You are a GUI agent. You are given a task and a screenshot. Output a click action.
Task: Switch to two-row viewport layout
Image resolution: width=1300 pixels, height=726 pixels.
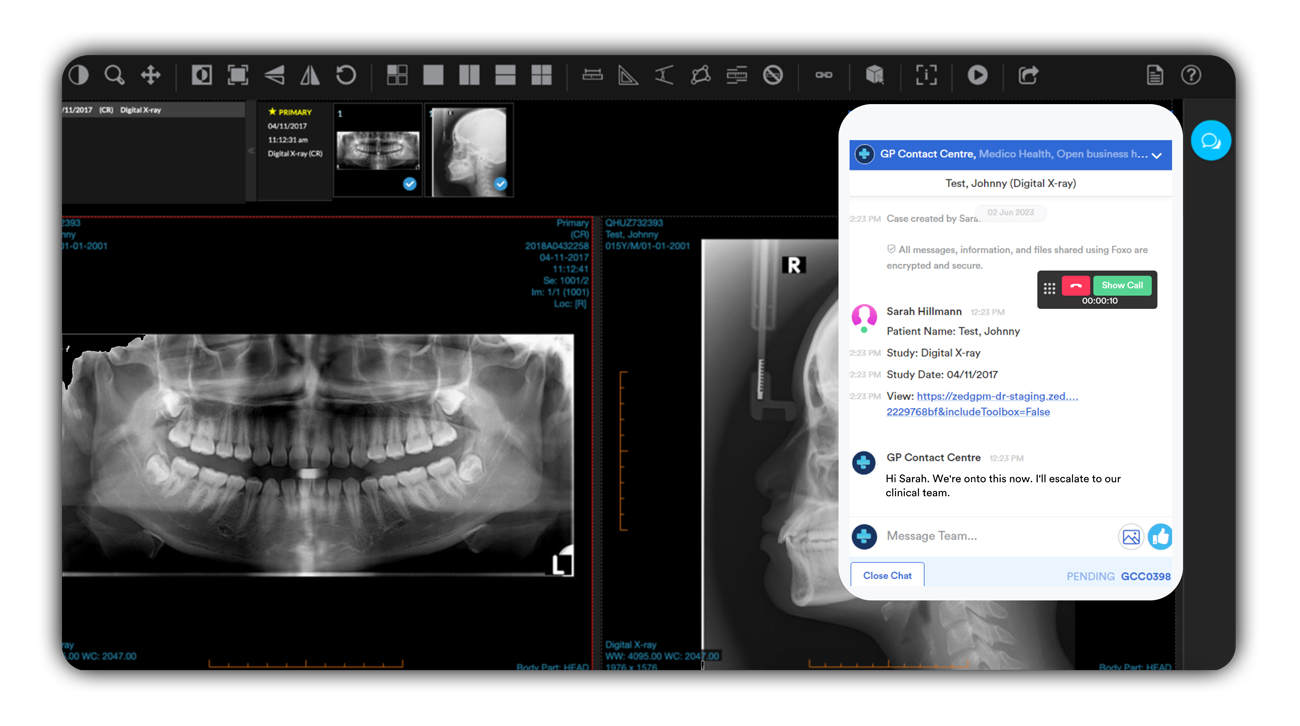pos(505,75)
